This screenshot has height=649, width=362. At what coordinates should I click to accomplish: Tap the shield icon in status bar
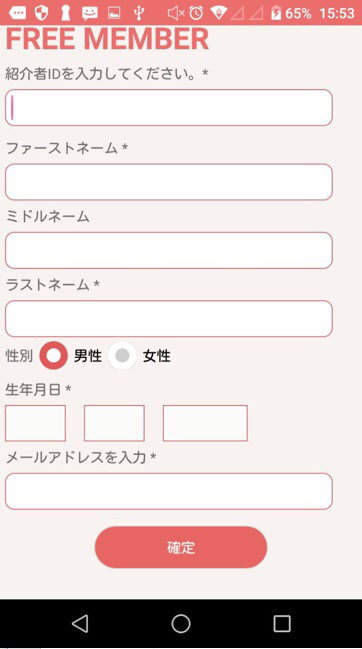tap(41, 13)
